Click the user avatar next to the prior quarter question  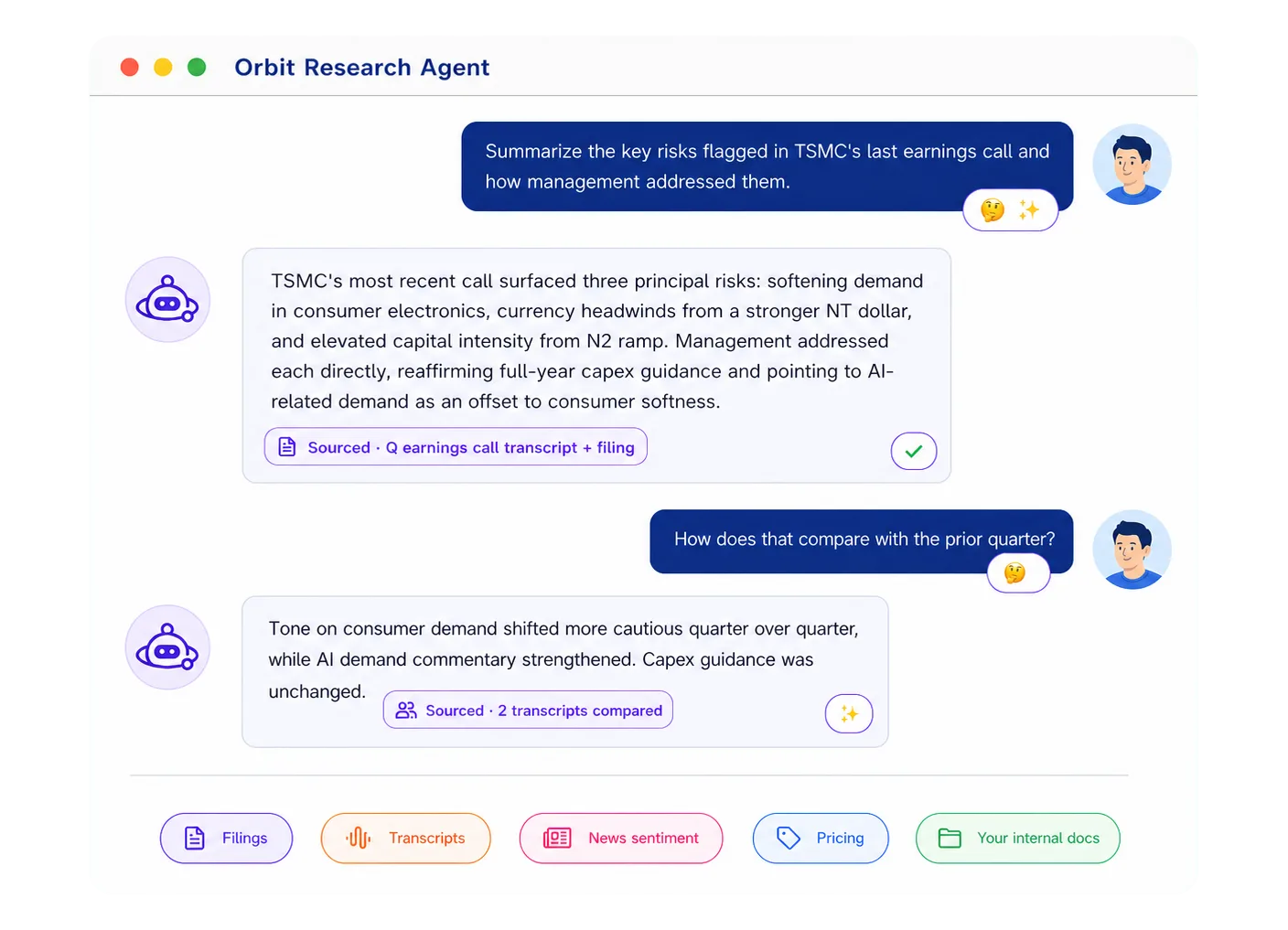(1132, 550)
